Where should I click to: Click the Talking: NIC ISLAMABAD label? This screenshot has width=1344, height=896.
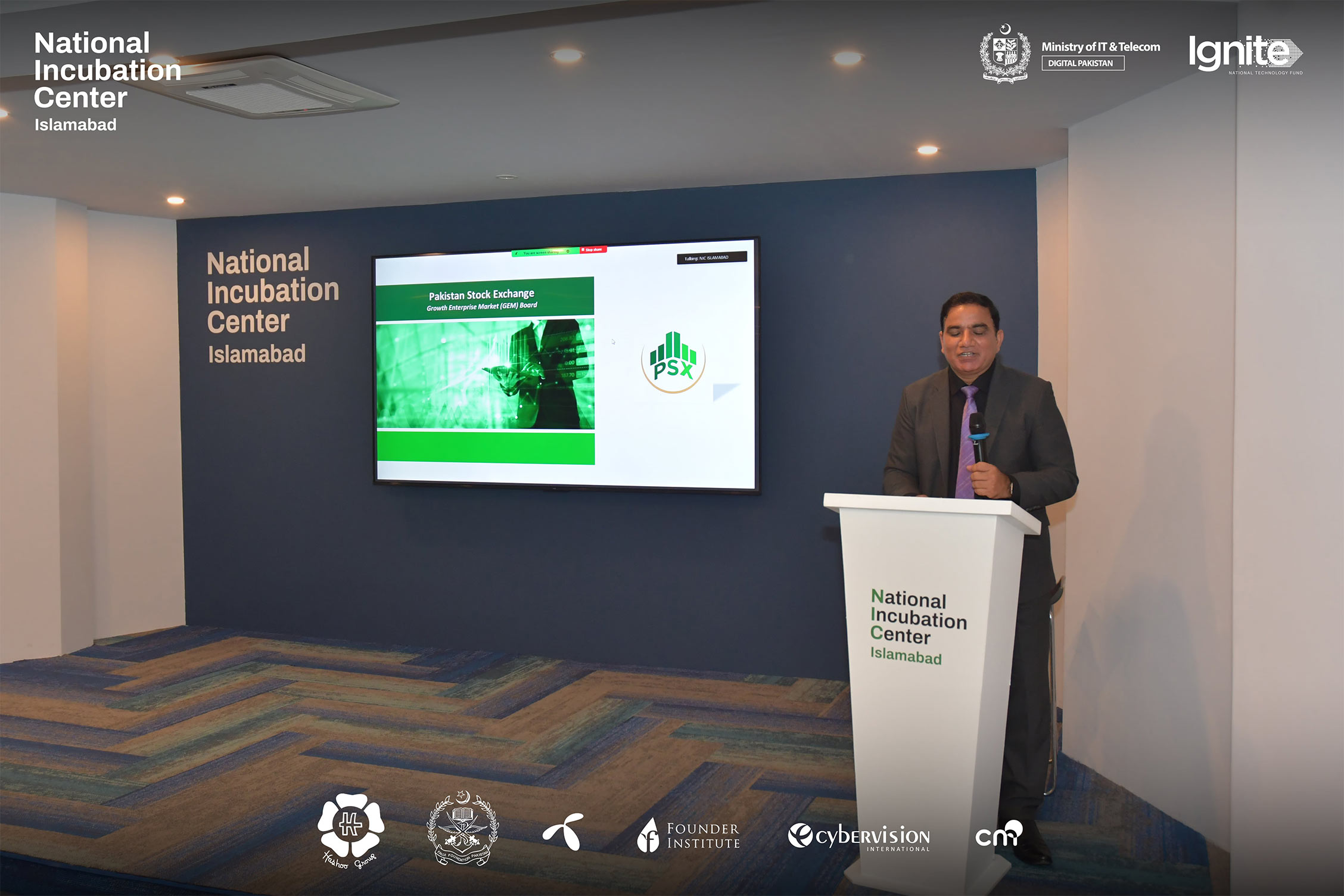[711, 258]
